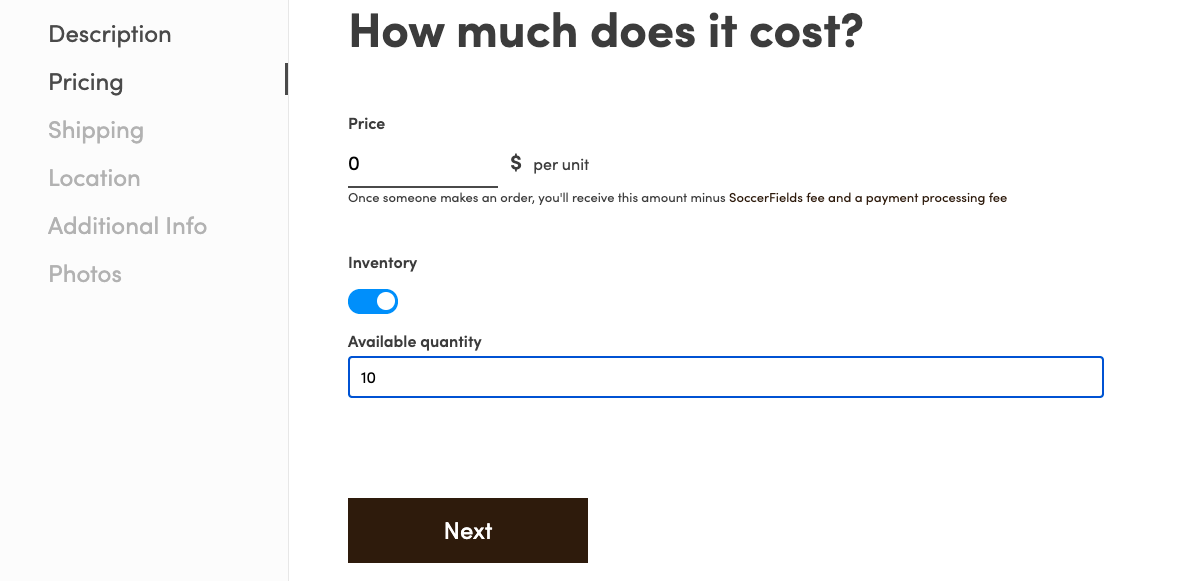Click the Available quantity field

pyautogui.click(x=725, y=377)
